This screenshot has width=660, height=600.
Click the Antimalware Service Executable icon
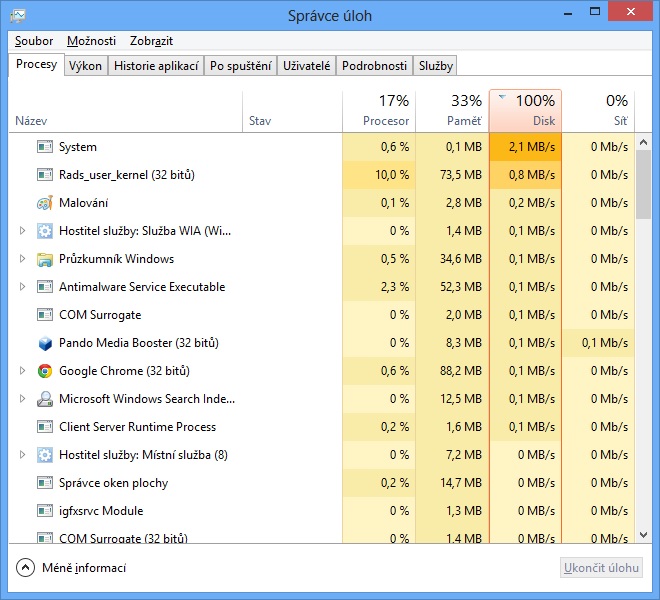pyautogui.click(x=45, y=287)
